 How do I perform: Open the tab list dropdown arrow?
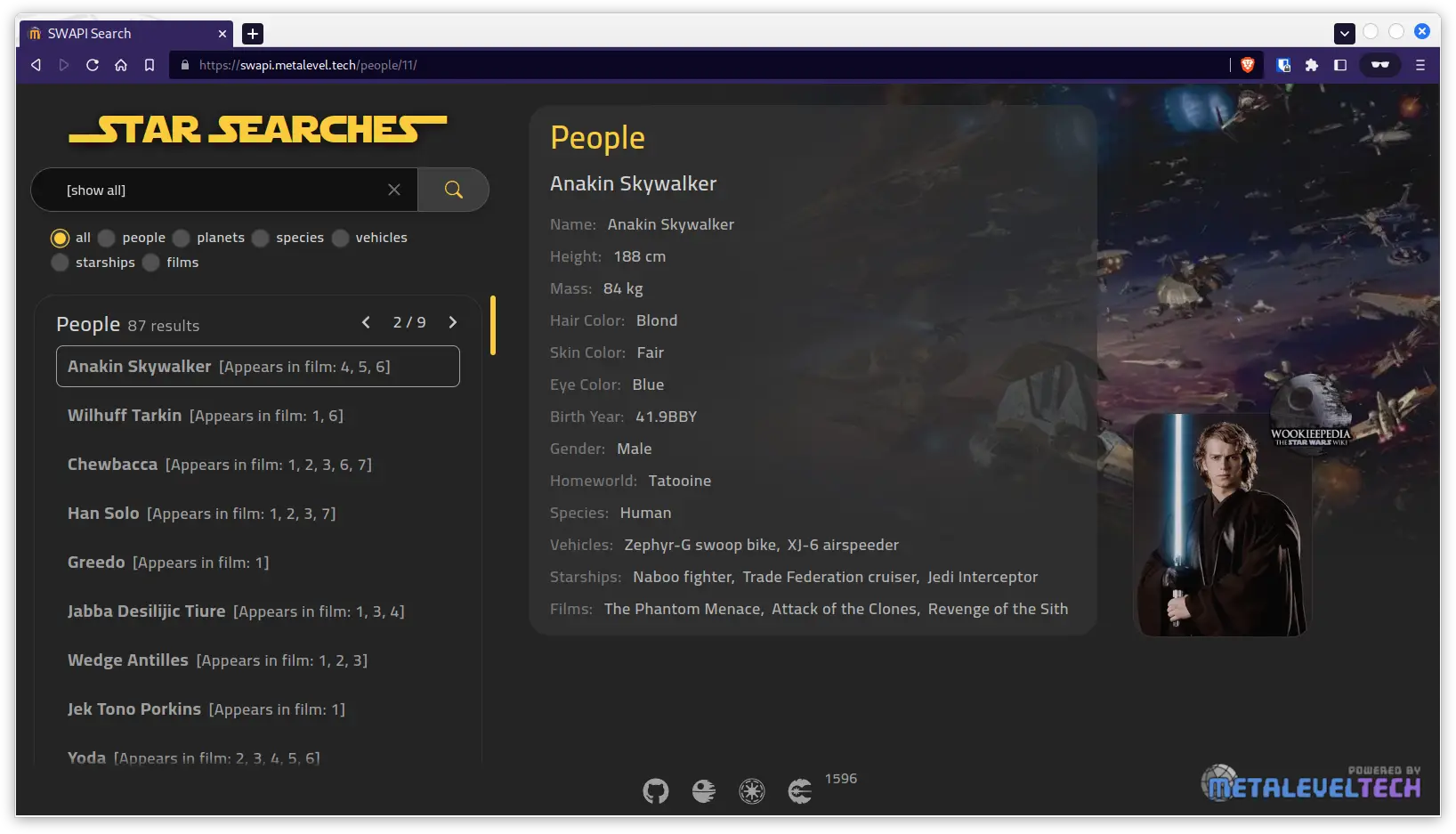[x=1345, y=34]
